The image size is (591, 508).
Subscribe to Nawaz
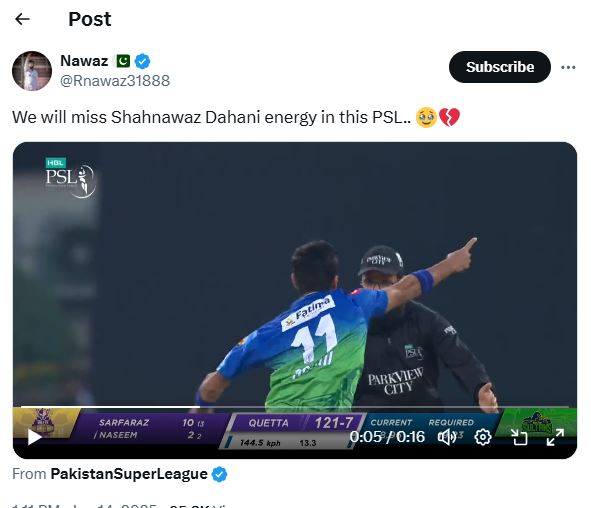pos(500,67)
